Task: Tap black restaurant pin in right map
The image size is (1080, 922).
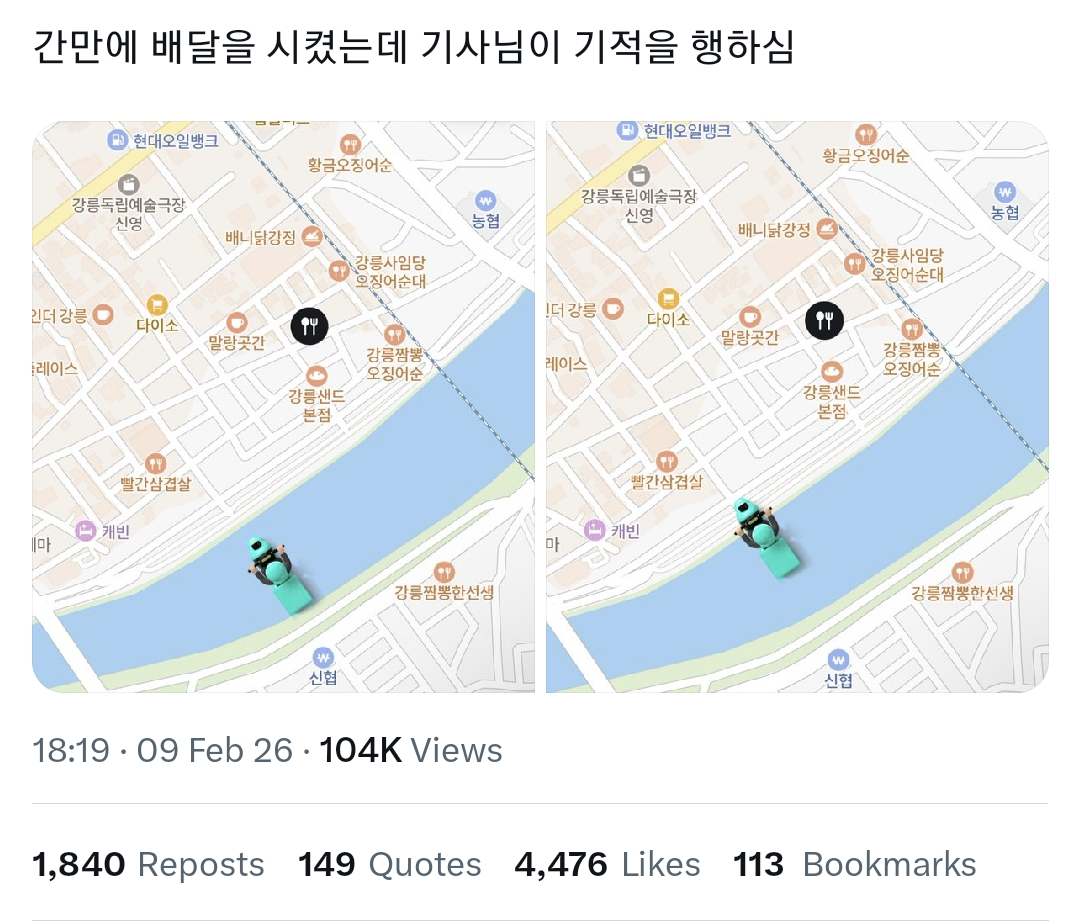Action: (x=825, y=320)
